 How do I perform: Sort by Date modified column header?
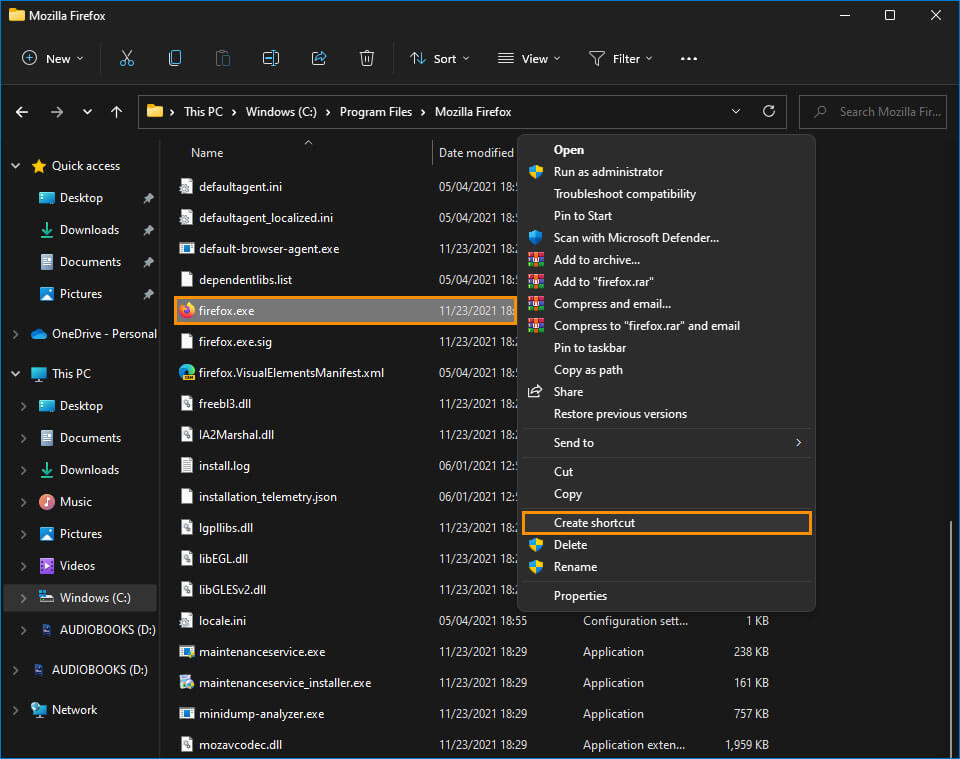point(476,153)
